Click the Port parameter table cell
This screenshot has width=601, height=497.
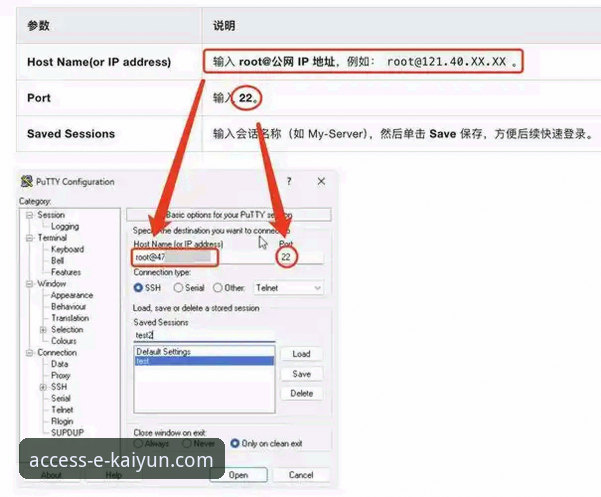[109, 98]
